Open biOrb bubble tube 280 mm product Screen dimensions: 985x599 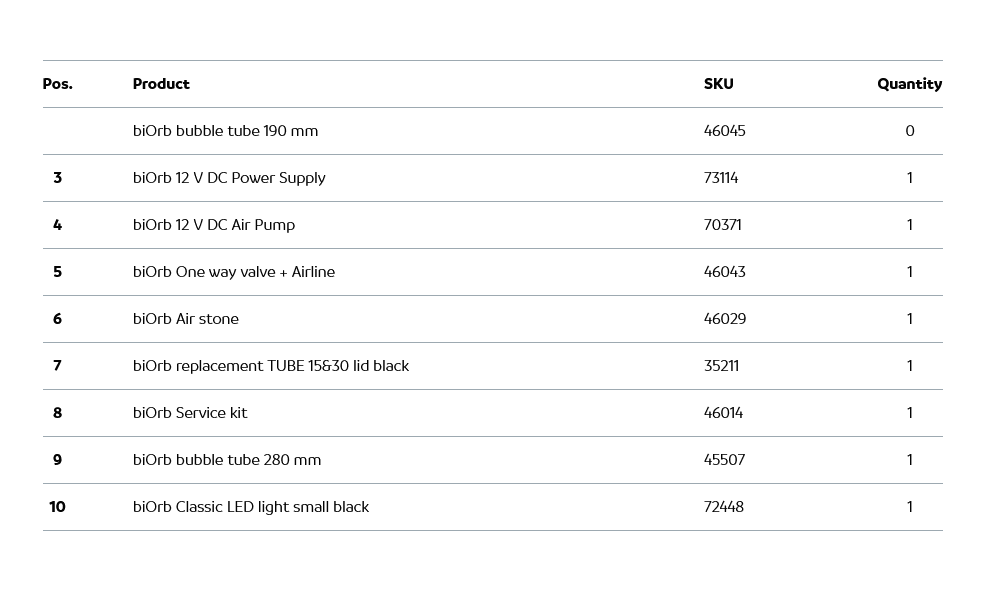point(227,460)
